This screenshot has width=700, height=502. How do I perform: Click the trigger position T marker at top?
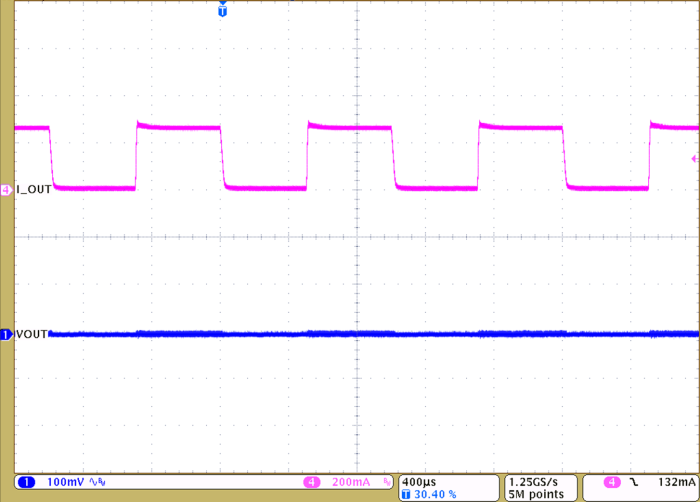coord(222,10)
